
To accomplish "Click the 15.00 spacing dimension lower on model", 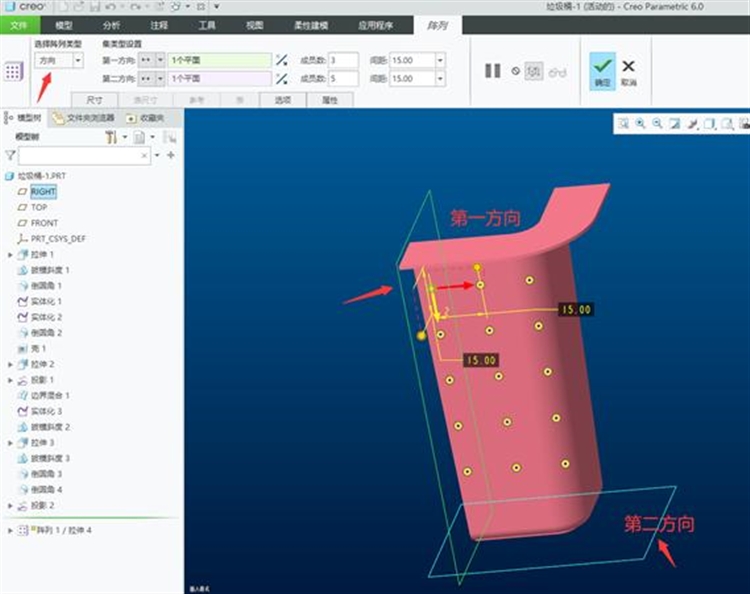I will pos(481,360).
